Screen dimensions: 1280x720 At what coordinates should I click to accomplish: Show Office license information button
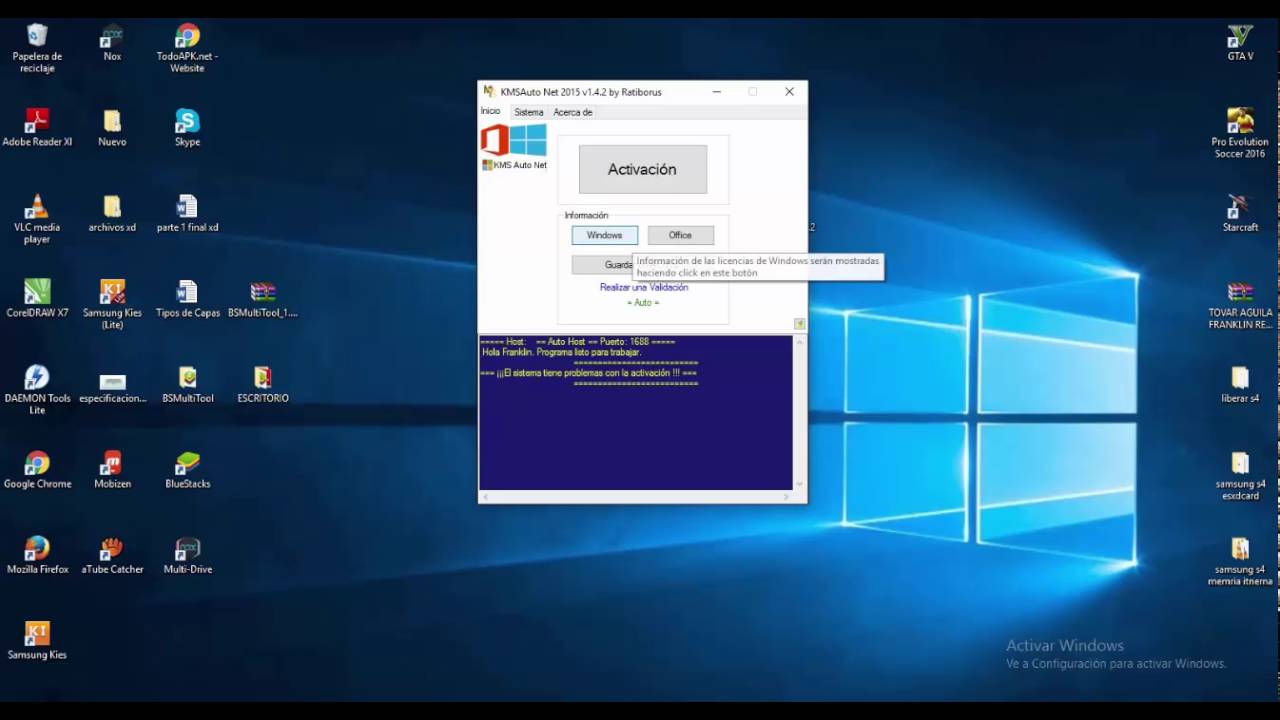[x=680, y=235]
